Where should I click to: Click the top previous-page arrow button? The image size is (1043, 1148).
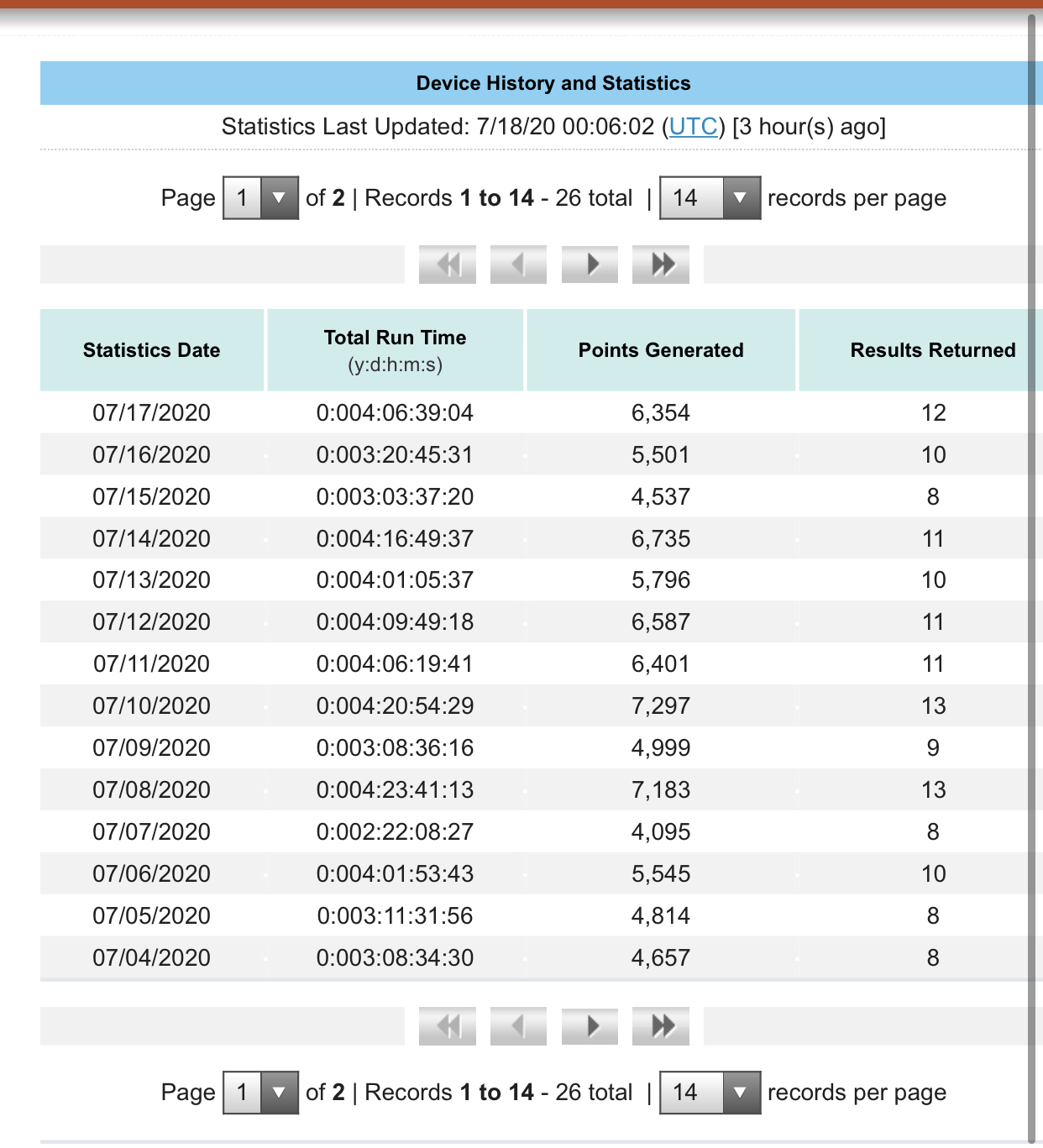[518, 265]
